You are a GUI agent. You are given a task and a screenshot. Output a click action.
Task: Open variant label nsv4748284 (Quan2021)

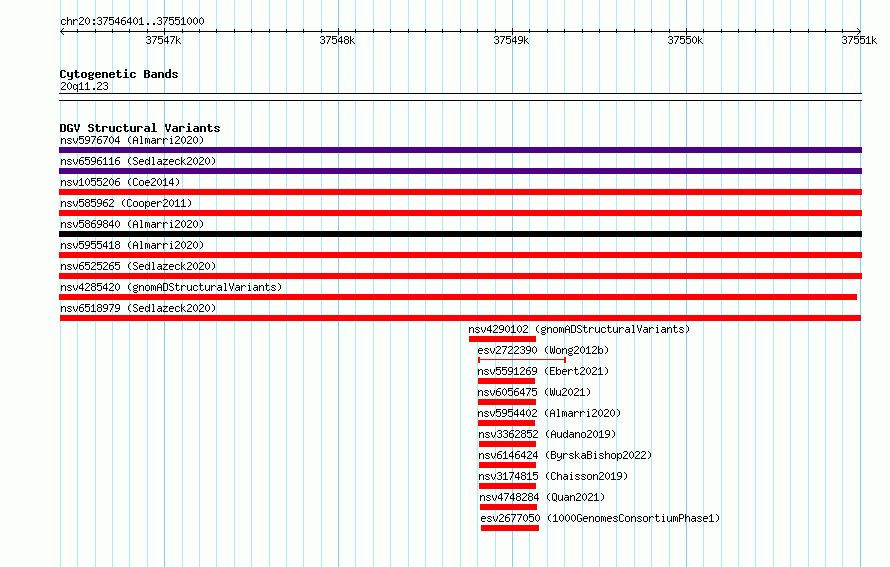tap(542, 497)
